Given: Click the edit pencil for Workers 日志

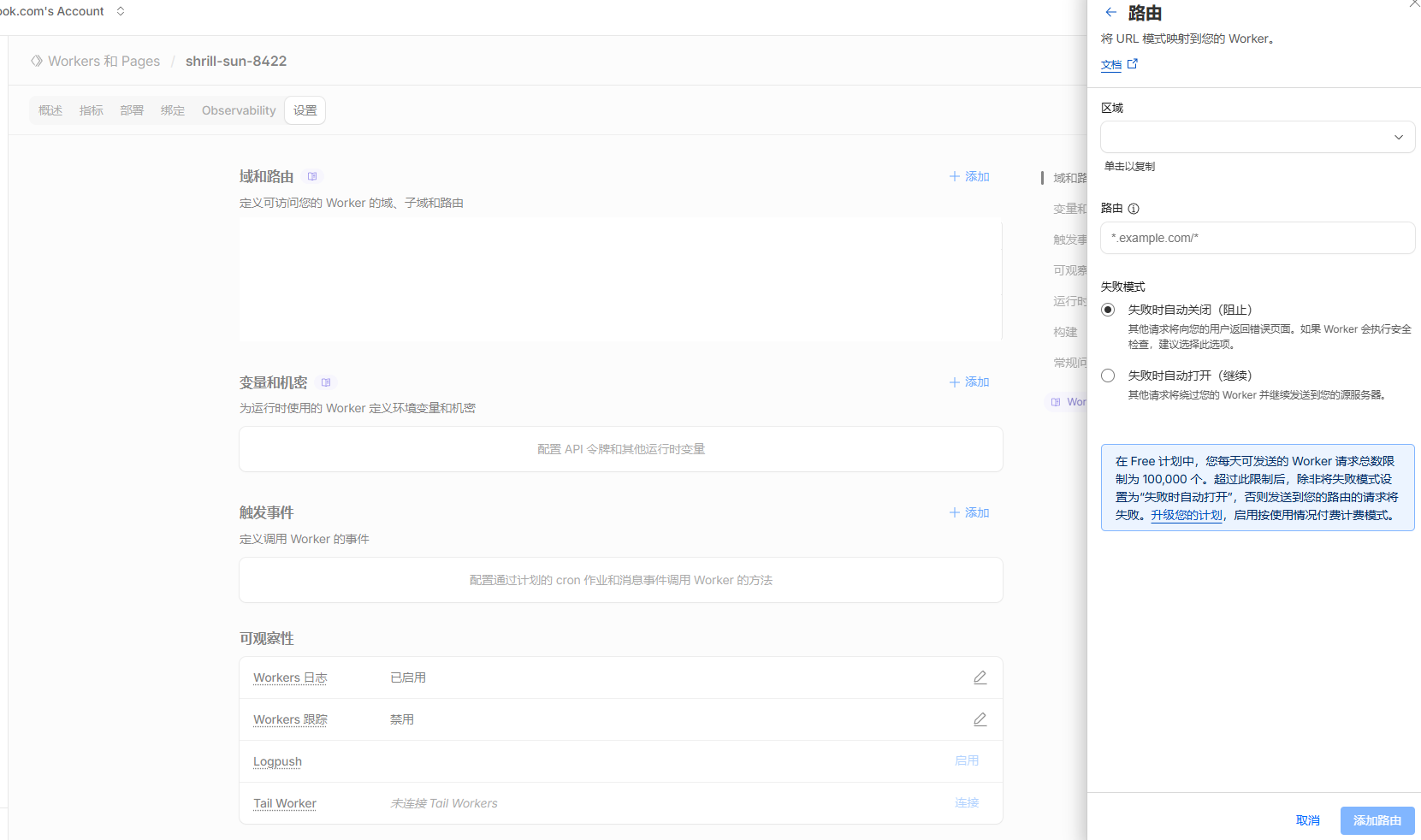Looking at the screenshot, I should (x=980, y=677).
